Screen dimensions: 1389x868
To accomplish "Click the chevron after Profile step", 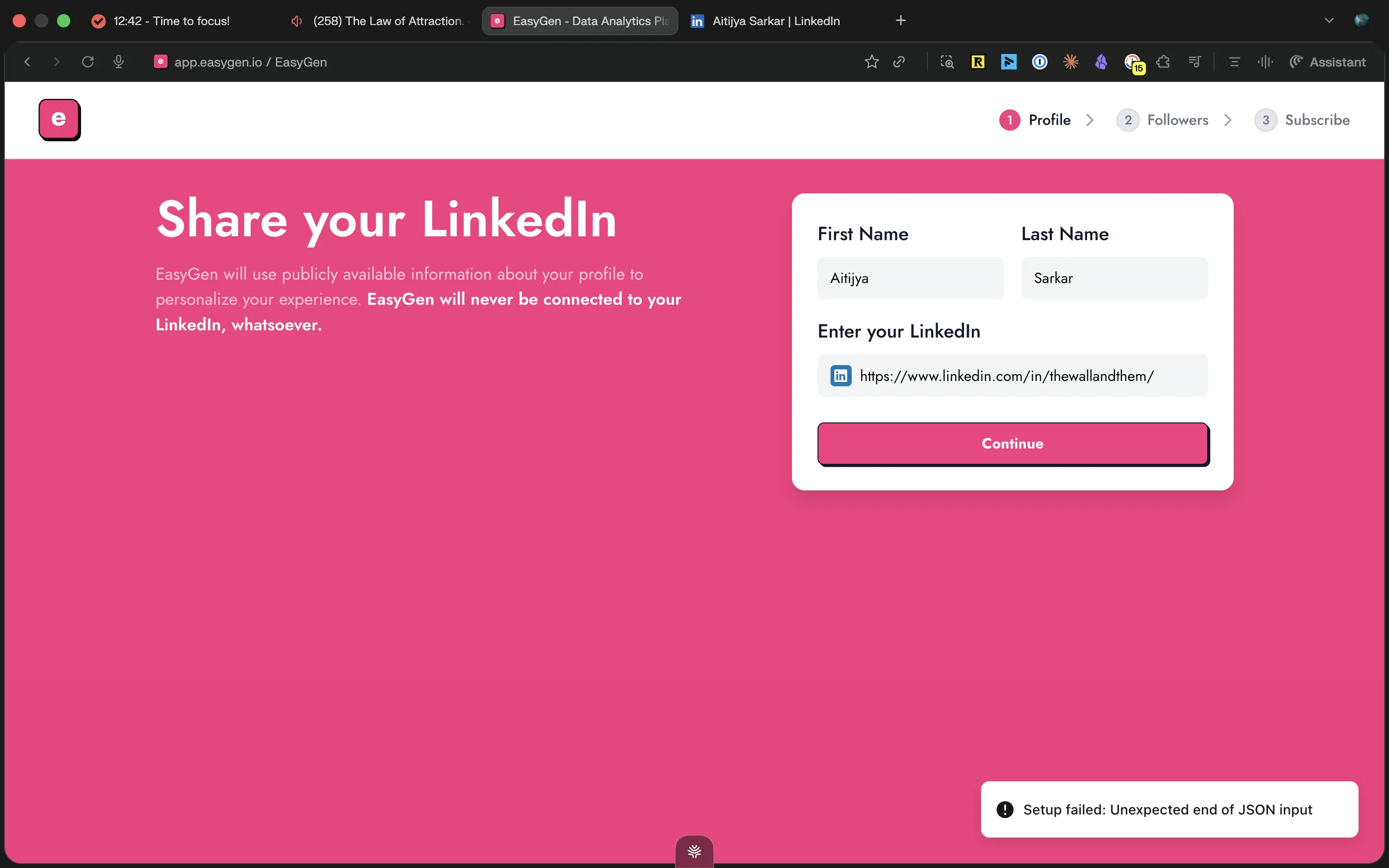I will (x=1090, y=120).
